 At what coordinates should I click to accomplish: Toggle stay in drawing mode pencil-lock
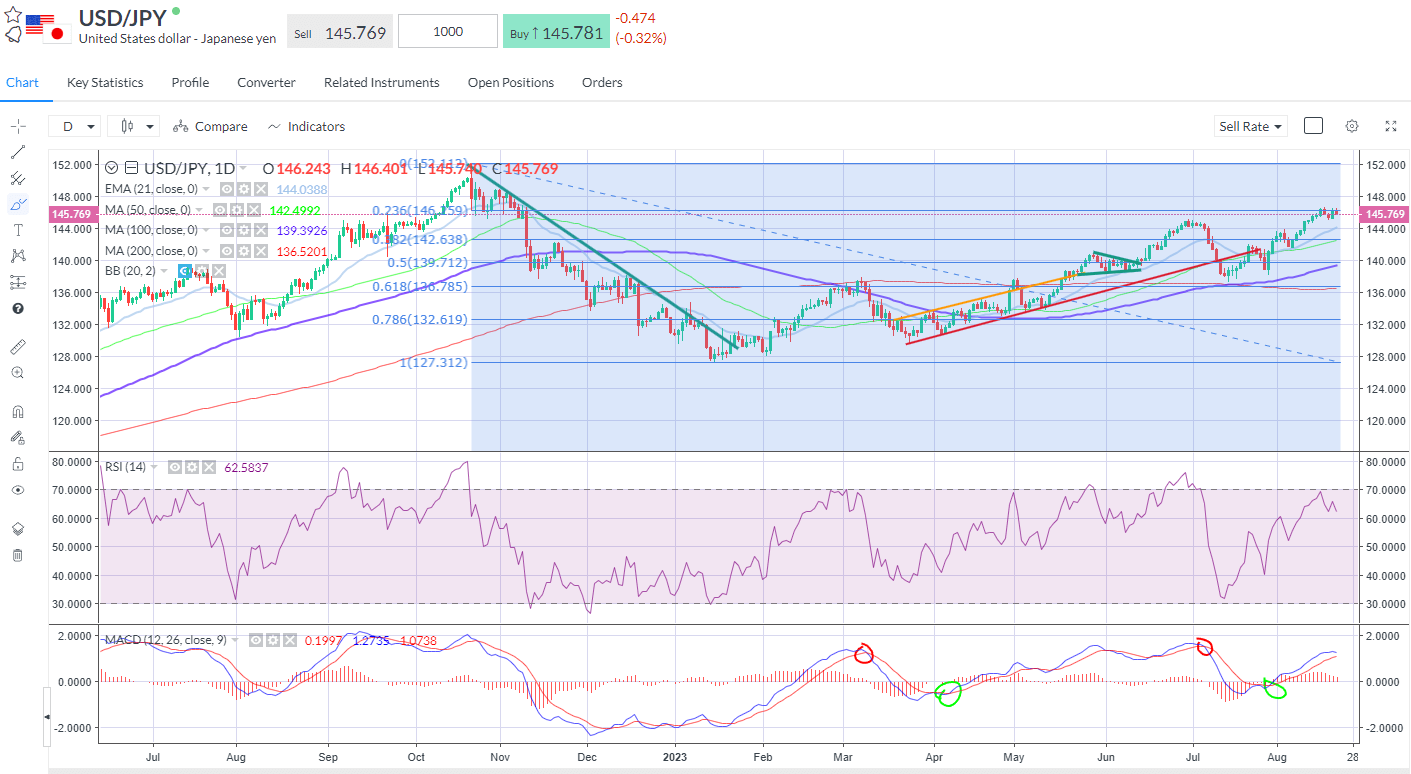17,437
